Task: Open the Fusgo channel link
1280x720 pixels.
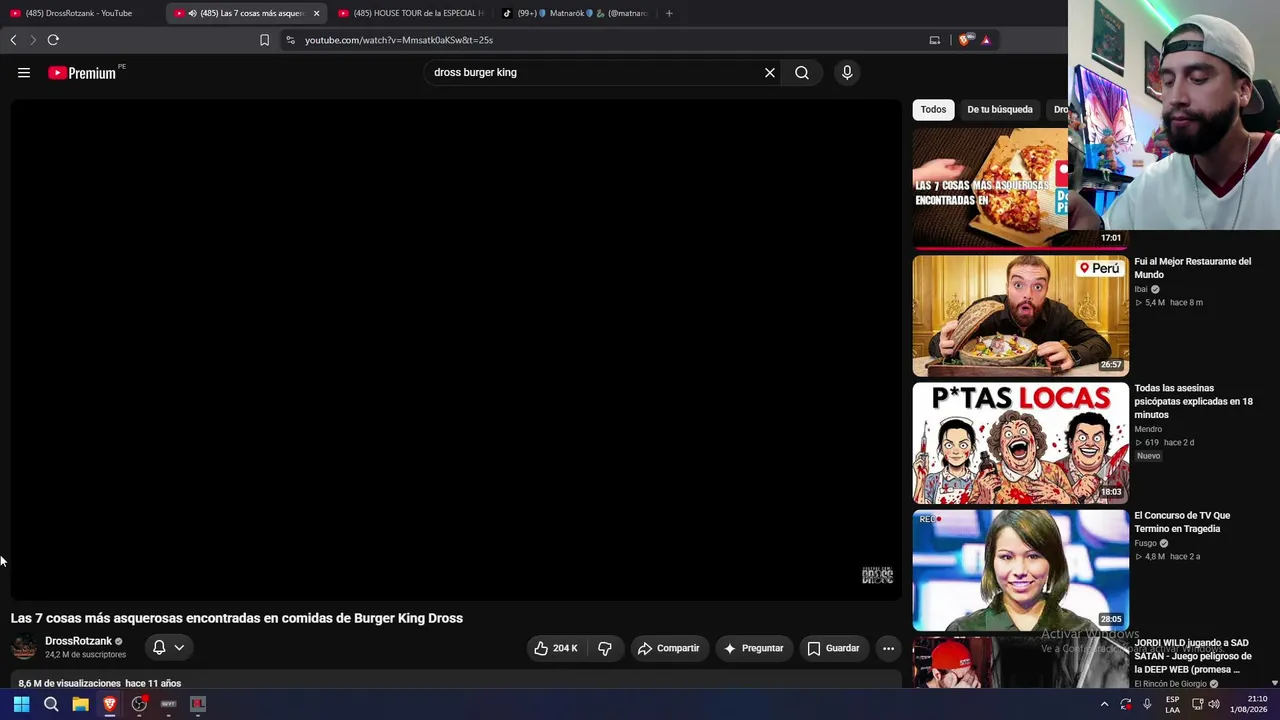Action: (1145, 543)
